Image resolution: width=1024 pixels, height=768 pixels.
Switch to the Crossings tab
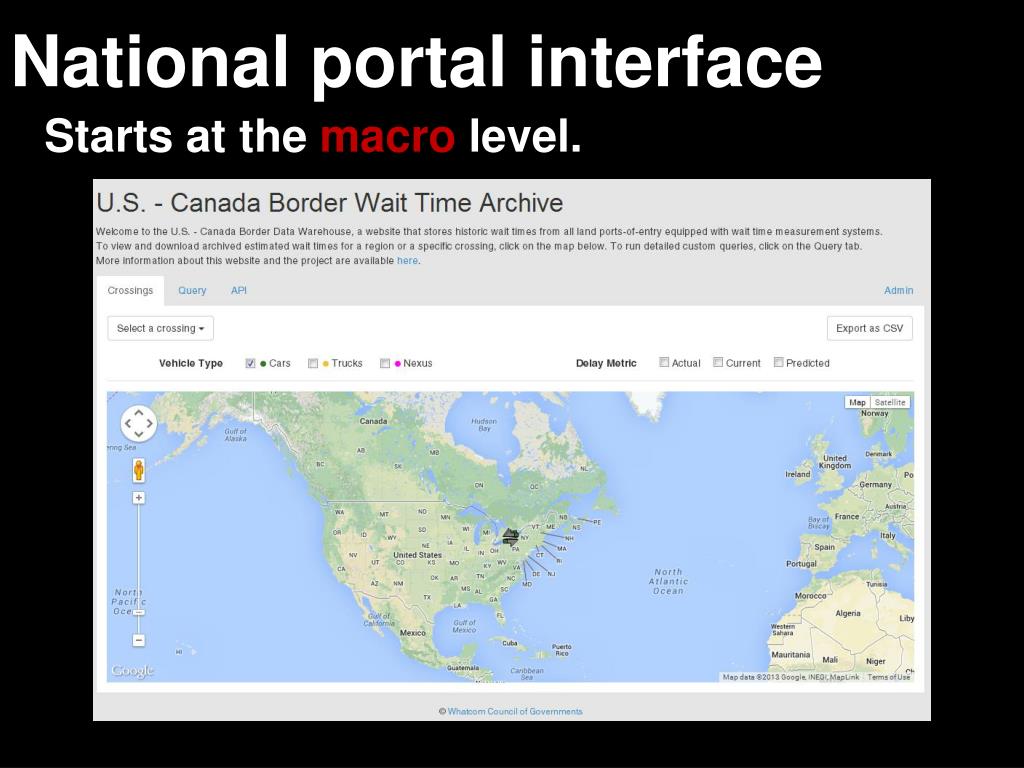pyautogui.click(x=130, y=291)
